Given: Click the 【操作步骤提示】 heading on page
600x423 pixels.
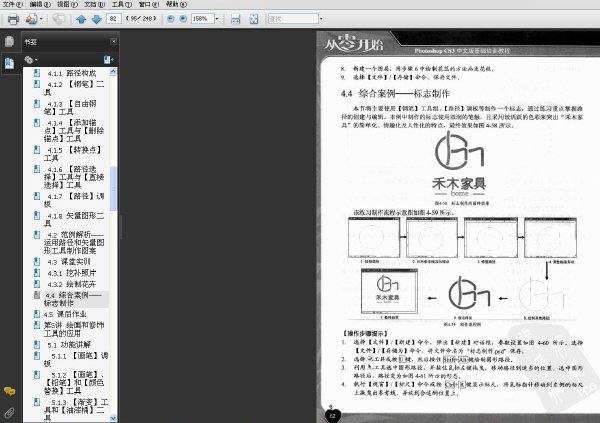Looking at the screenshot, I should point(365,333).
